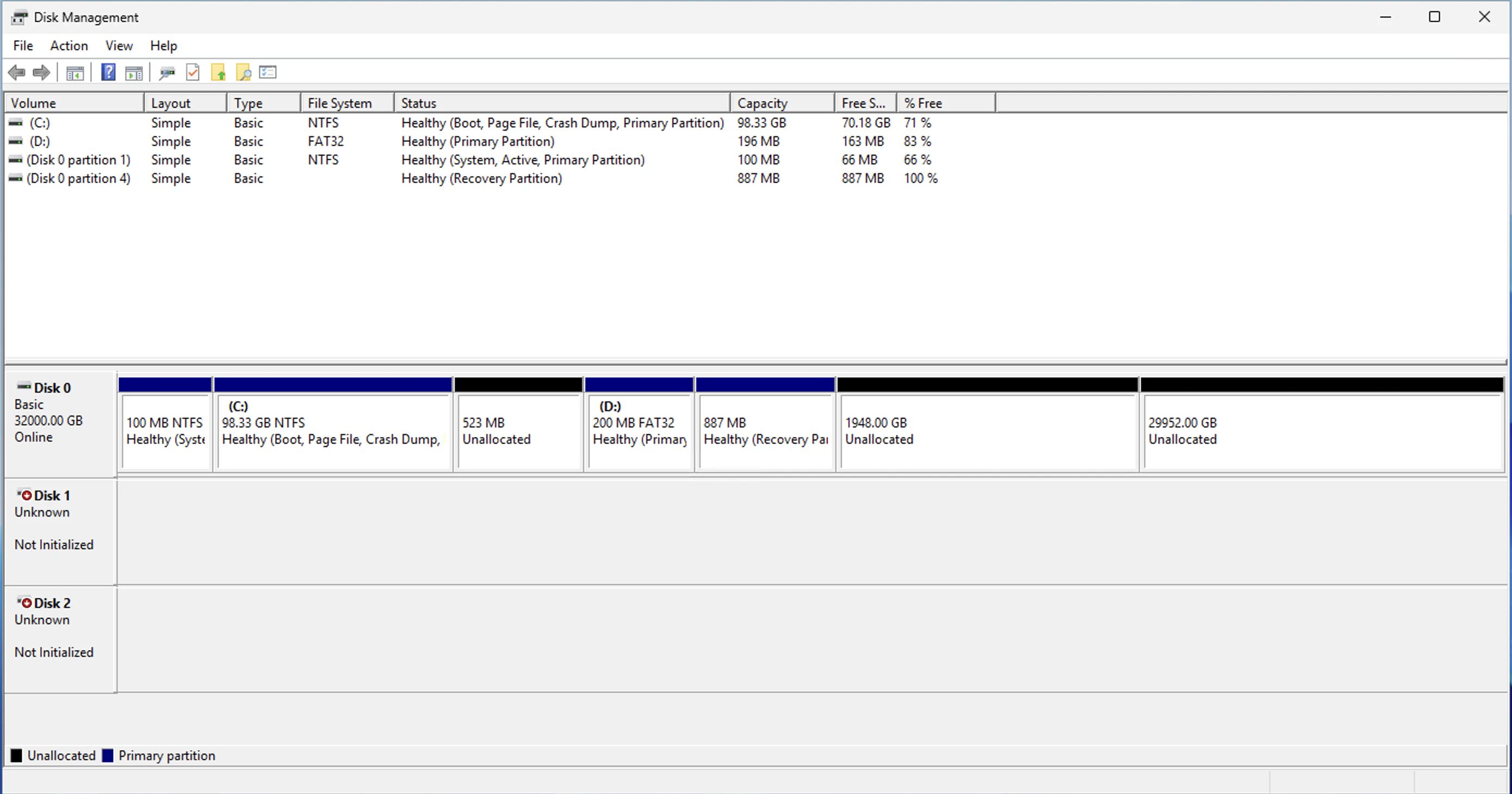The image size is (1512, 794).
Task: Minimize the Disk Management window
Action: (1386, 17)
